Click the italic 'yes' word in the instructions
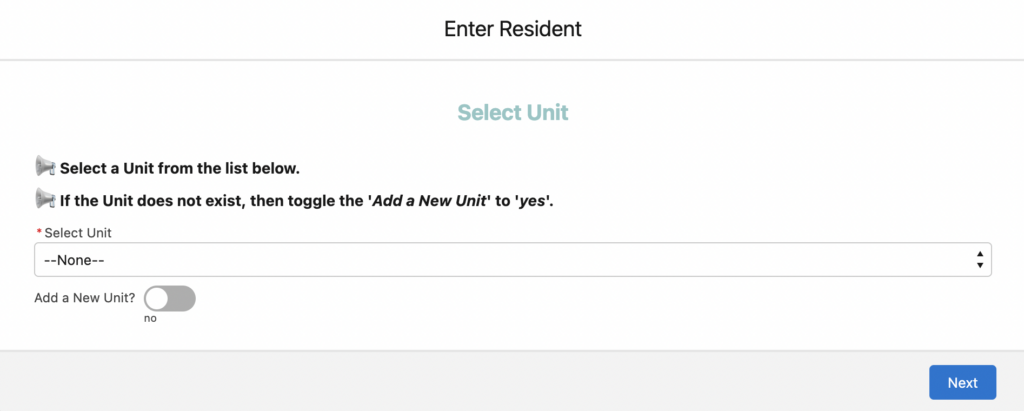Image resolution: width=1024 pixels, height=411 pixels. pos(532,201)
